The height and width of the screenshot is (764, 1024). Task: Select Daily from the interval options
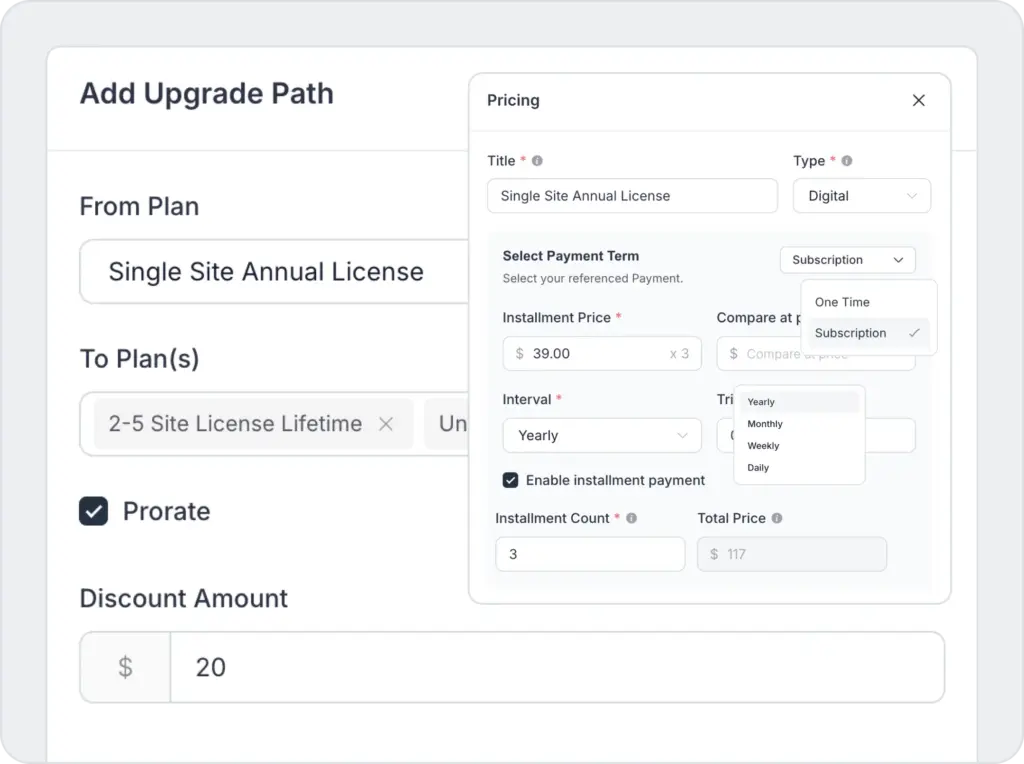point(758,468)
